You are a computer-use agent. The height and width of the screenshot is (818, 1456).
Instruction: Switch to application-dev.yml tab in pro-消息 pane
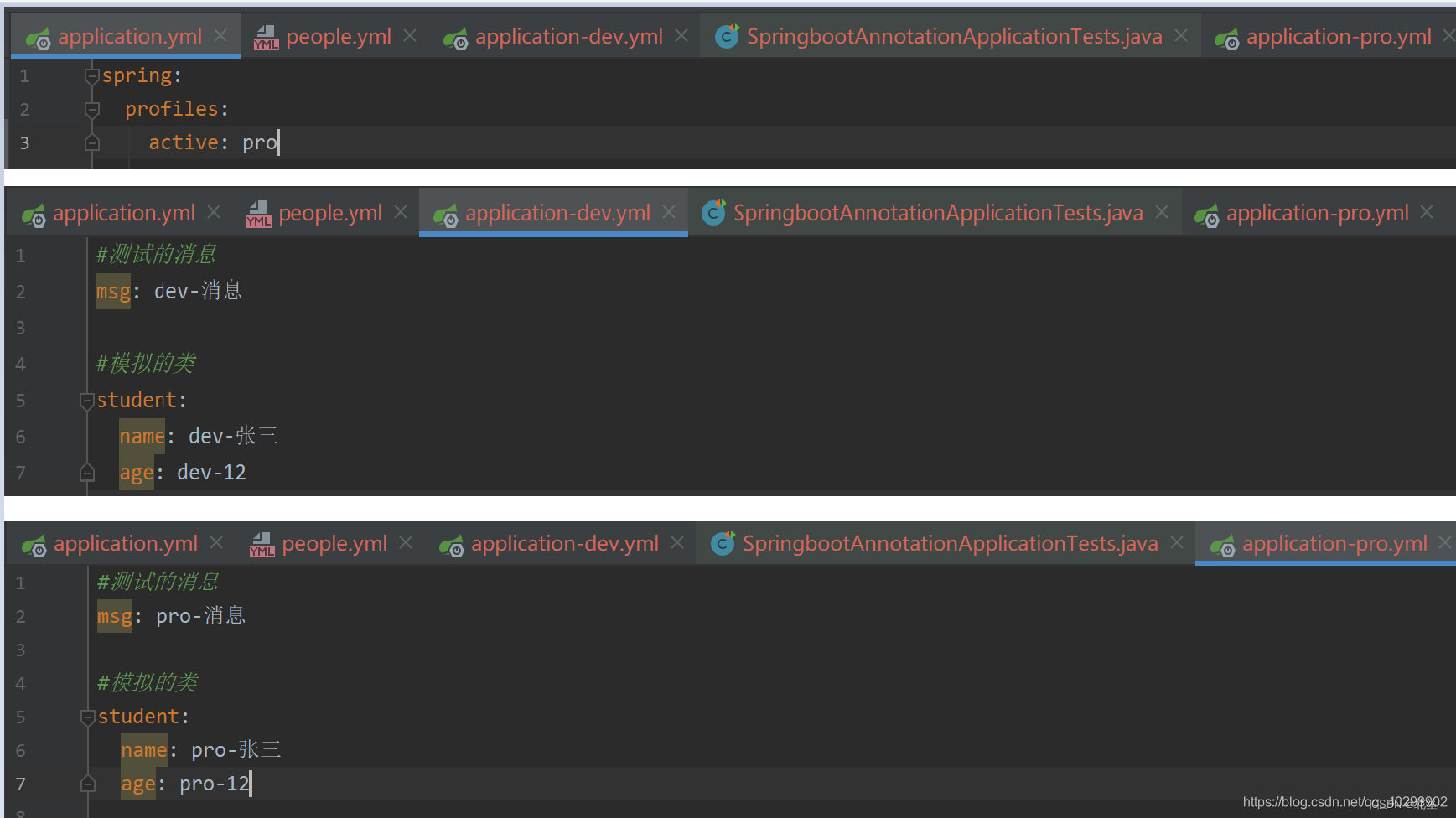point(562,543)
